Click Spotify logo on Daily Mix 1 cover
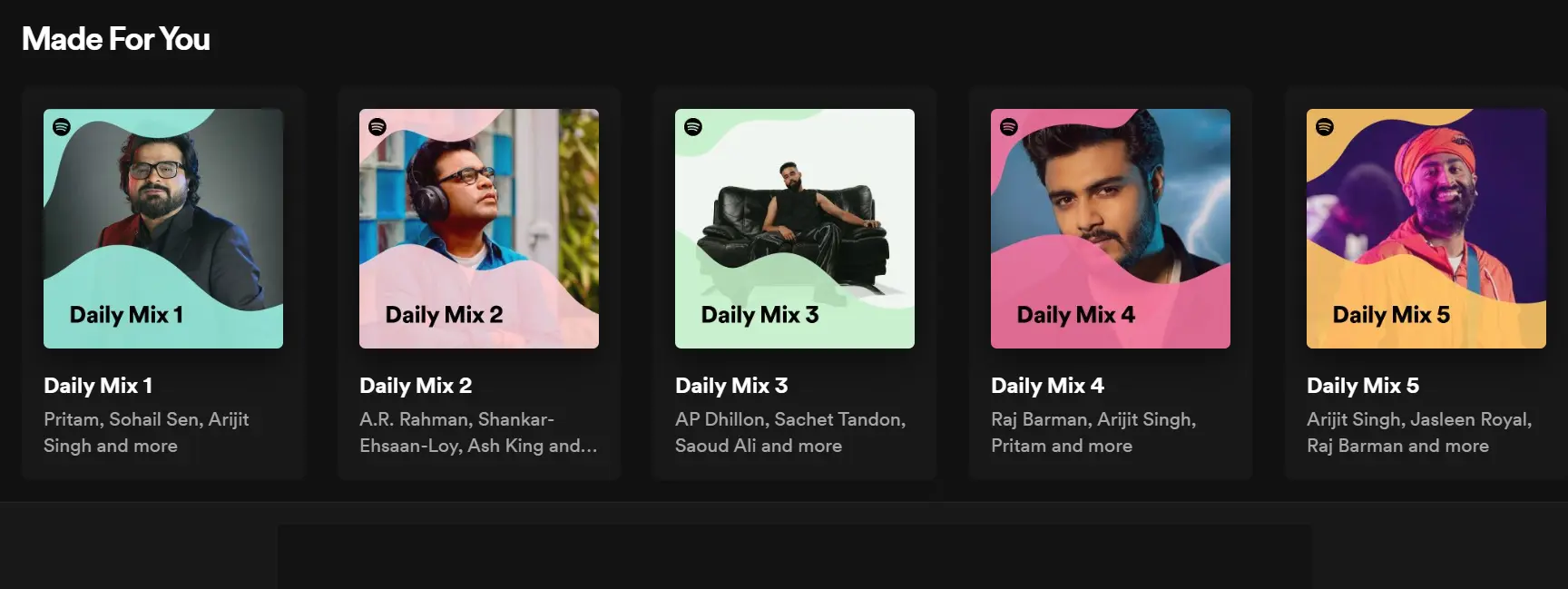This screenshot has width=1568, height=589. (62, 127)
